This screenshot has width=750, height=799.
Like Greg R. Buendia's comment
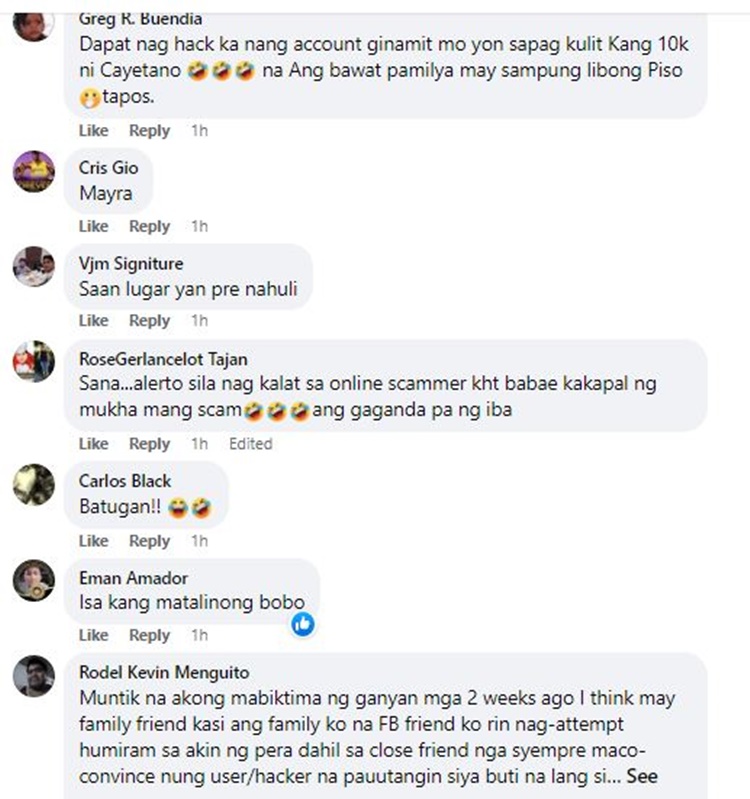[93, 130]
